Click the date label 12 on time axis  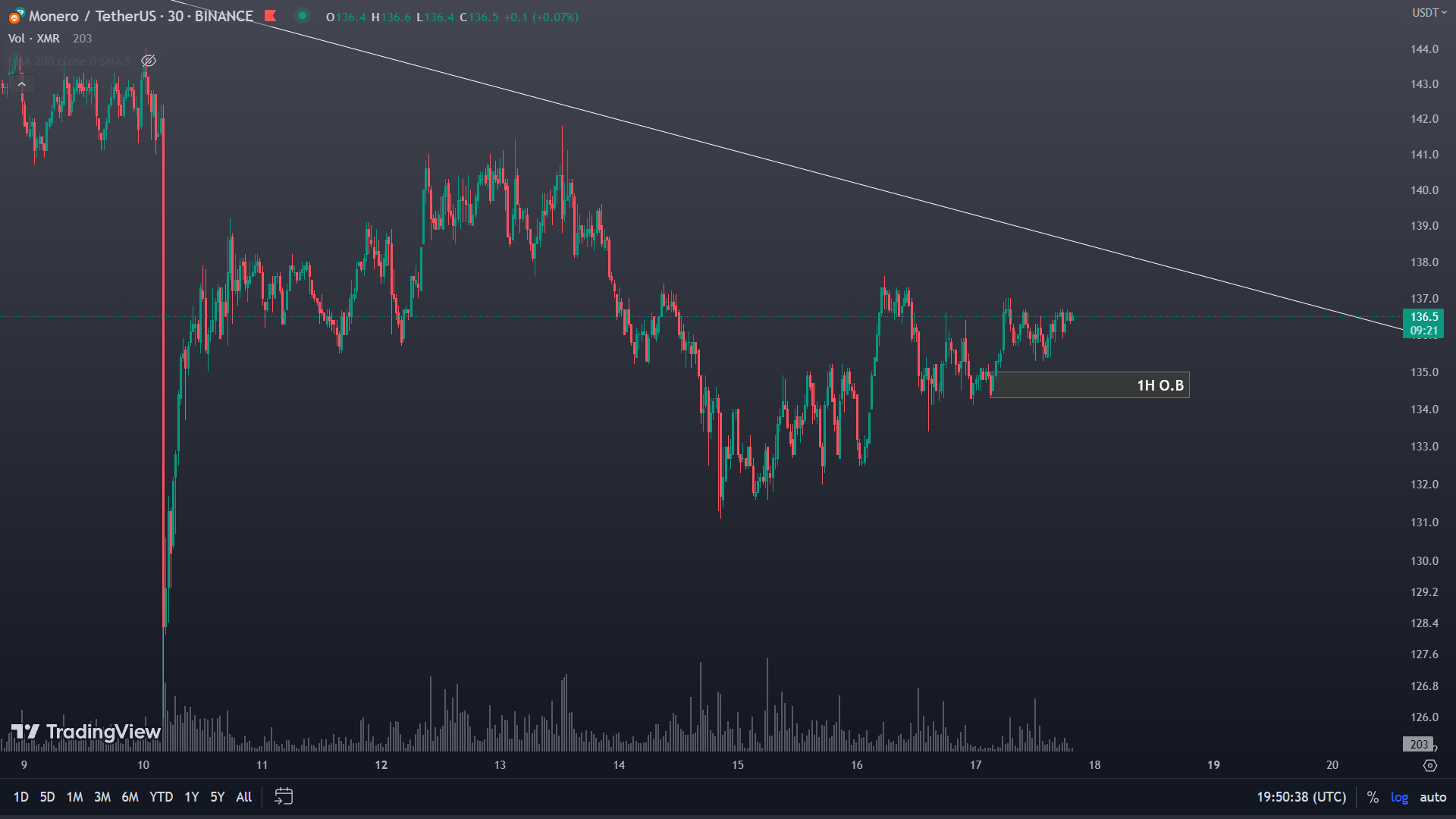(381, 765)
